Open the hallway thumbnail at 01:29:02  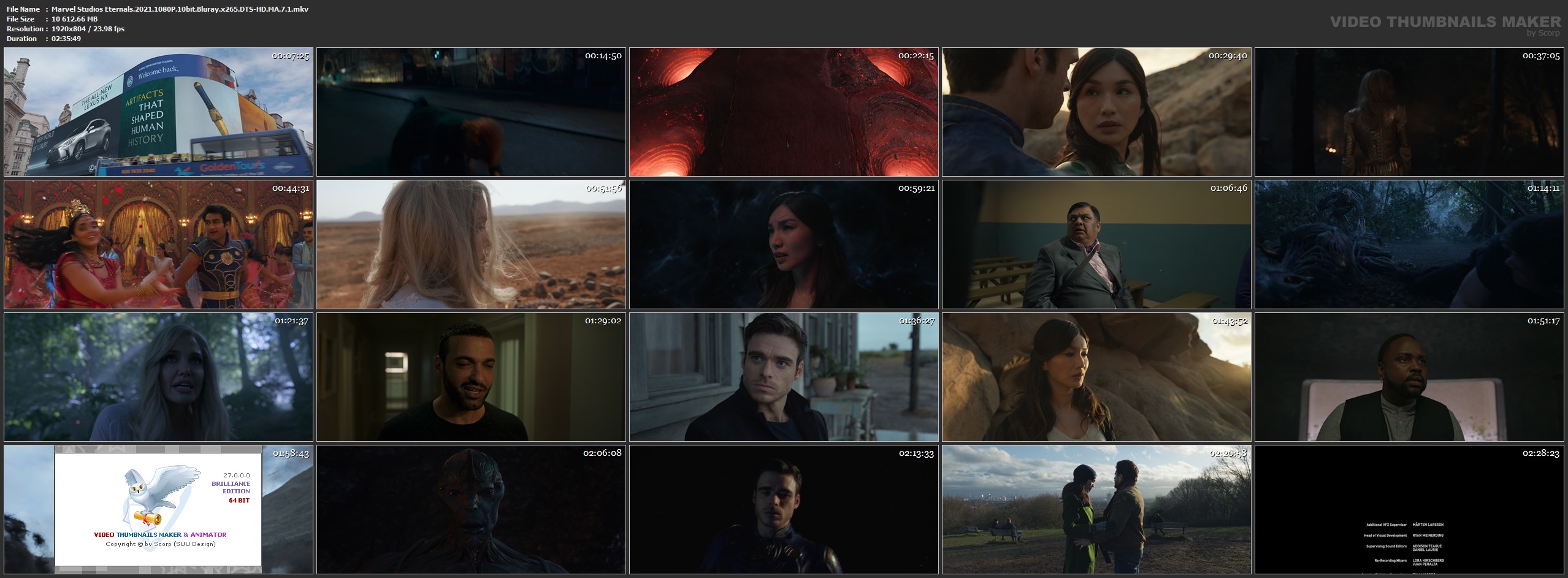[471, 377]
